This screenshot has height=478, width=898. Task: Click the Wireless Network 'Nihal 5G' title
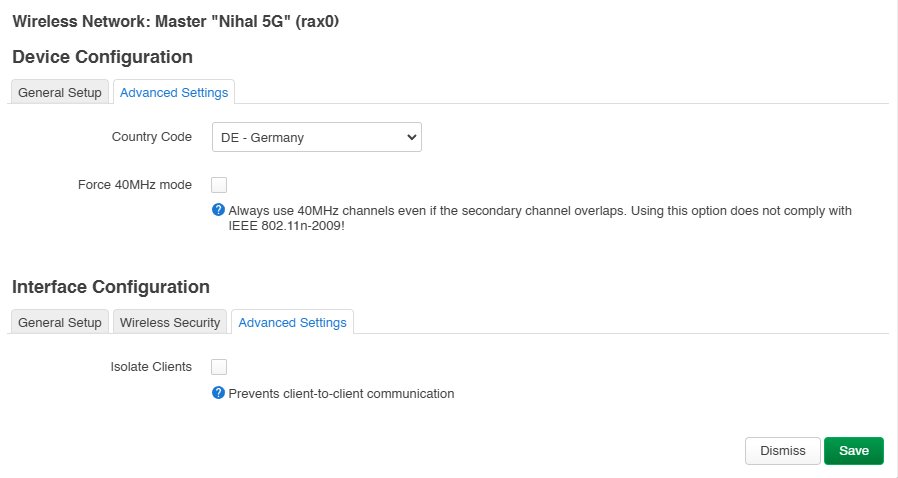176,22
